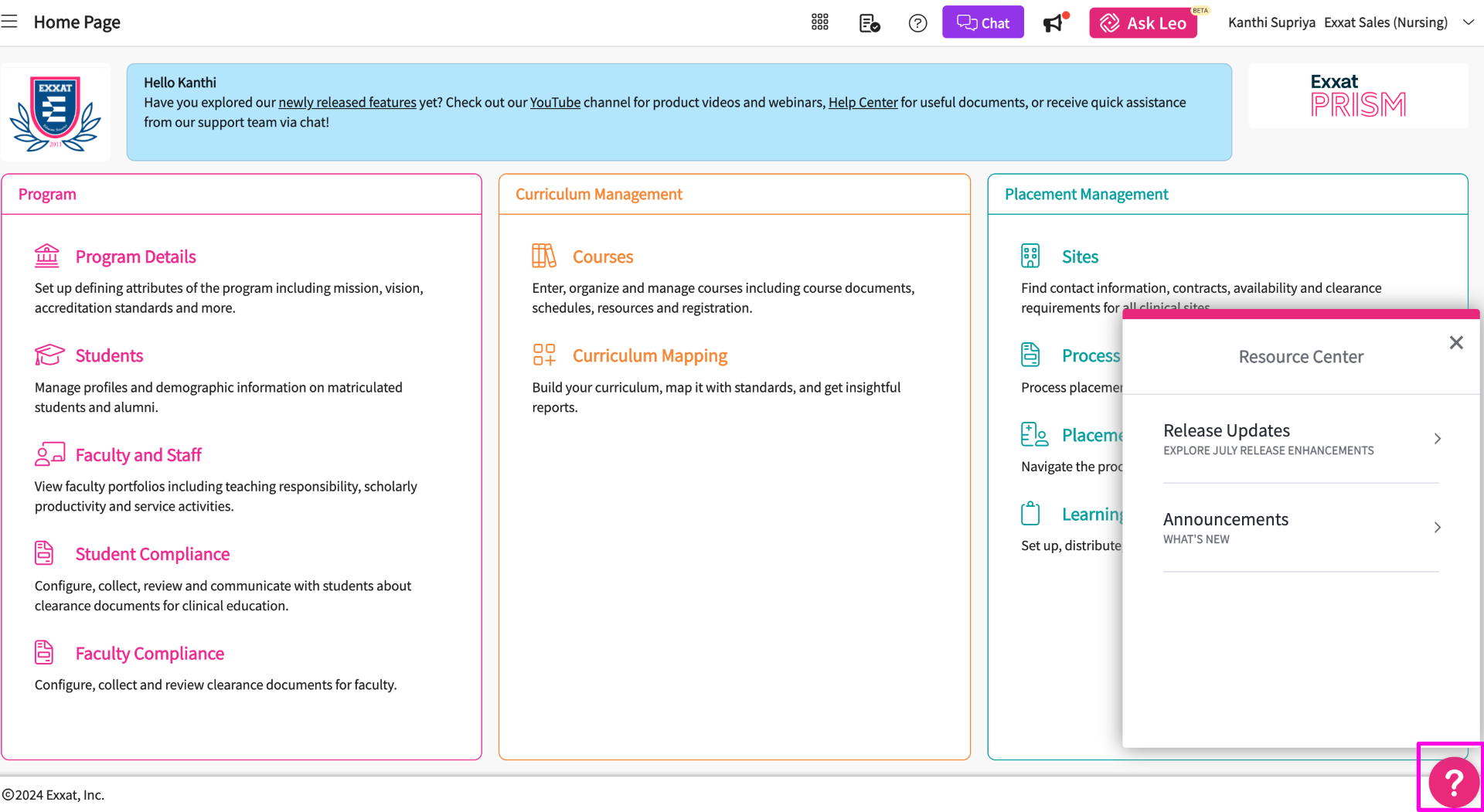Click the help question mark icon in header
Viewport: 1484px width, 812px height.
917,23
